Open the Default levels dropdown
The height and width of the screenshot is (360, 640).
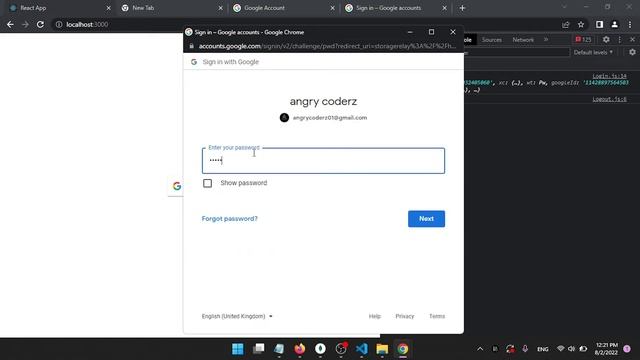click(593, 52)
